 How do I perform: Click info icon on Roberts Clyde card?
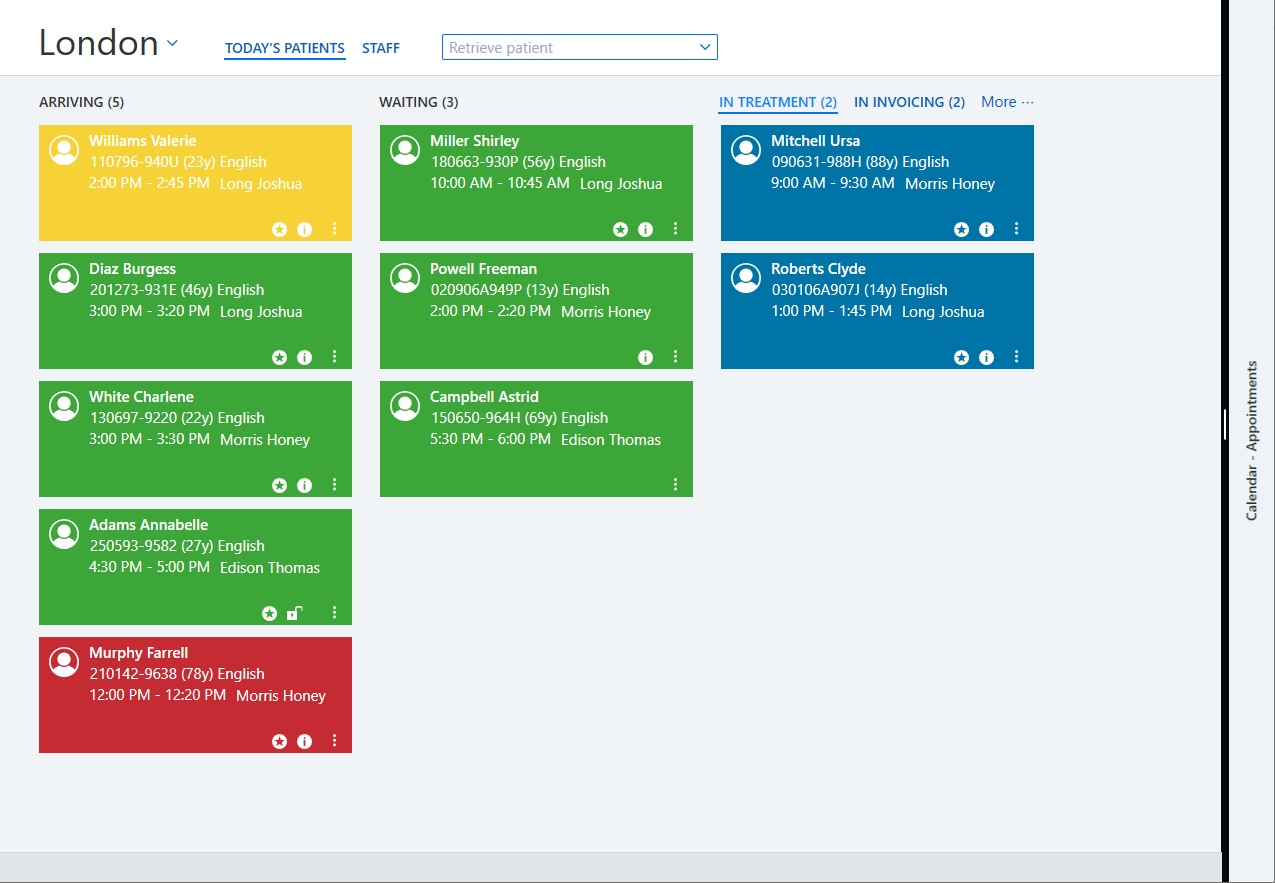[x=987, y=357]
